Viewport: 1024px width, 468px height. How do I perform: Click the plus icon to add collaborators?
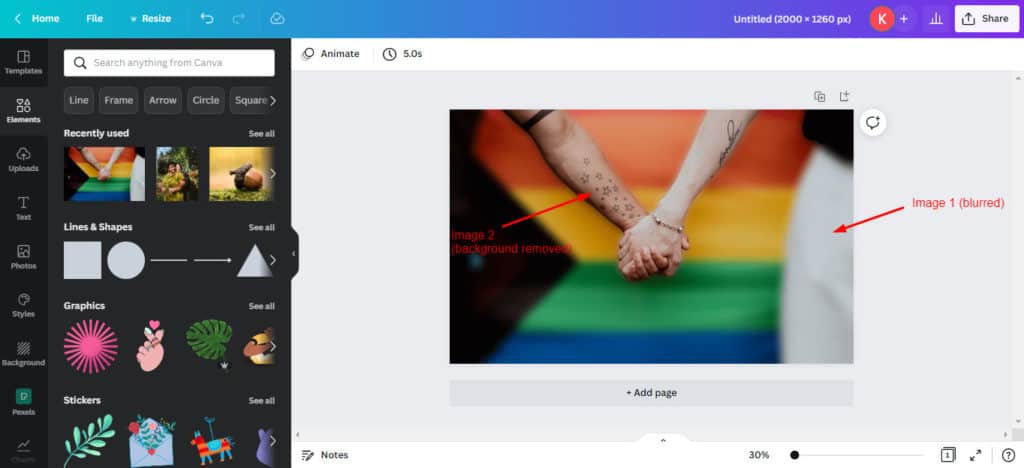(x=904, y=19)
